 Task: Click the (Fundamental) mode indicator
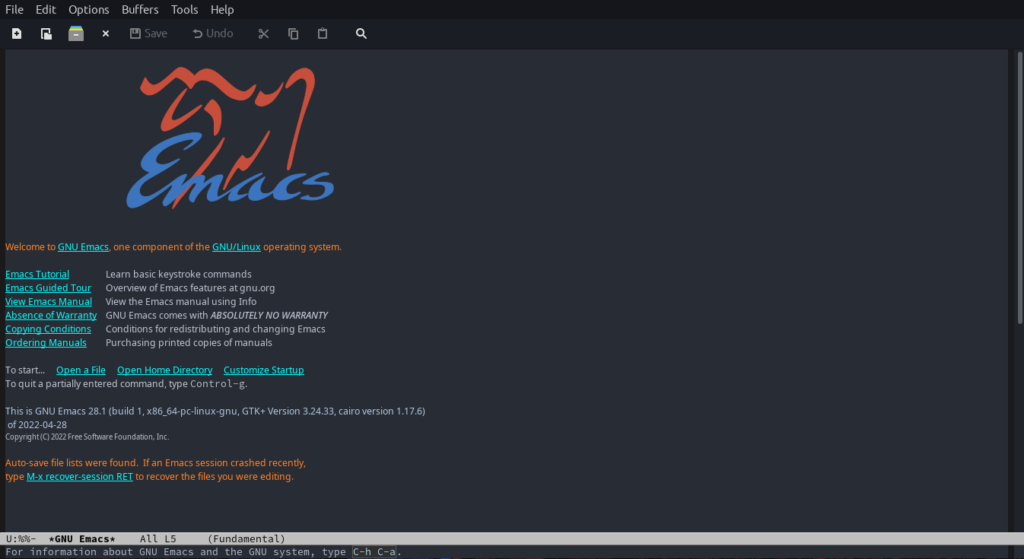click(246, 539)
